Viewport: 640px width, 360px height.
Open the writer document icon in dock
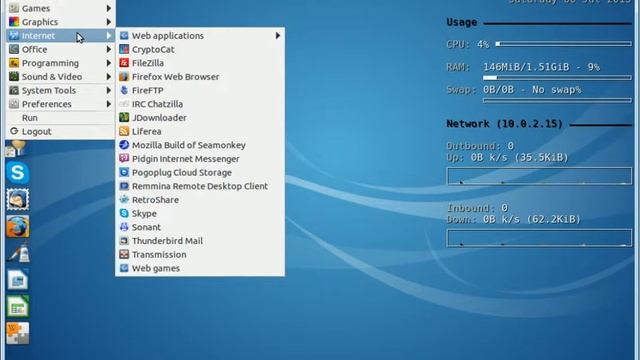tap(18, 280)
